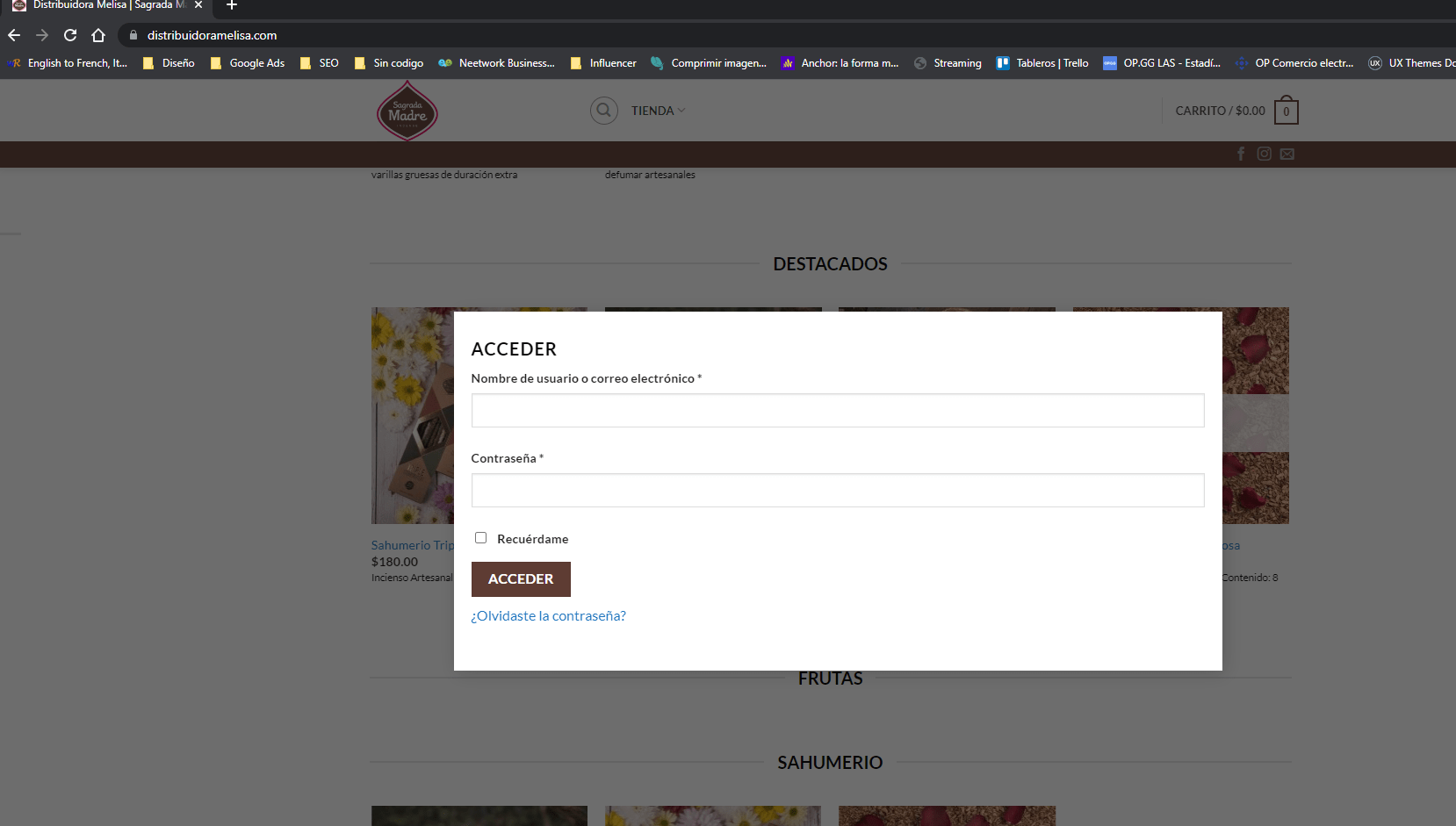
Task: Open Influencer bookmark folder
Action: (604, 63)
